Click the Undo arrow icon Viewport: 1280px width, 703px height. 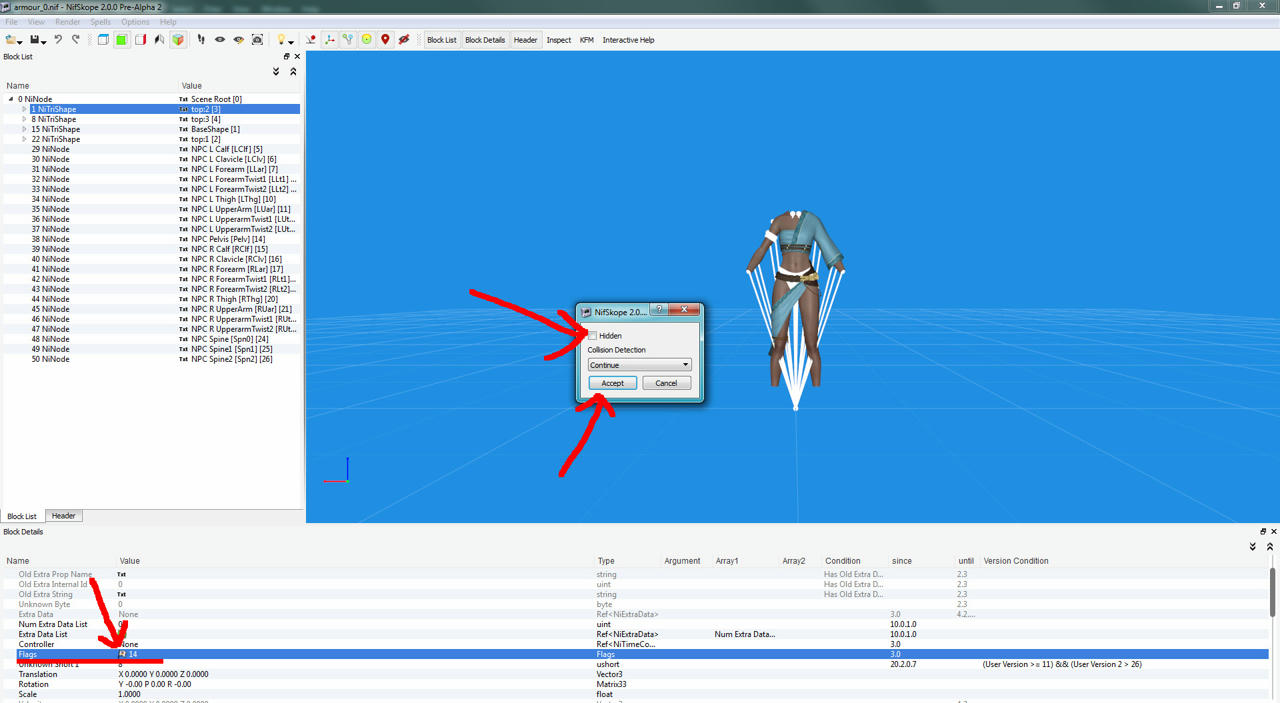click(x=58, y=40)
